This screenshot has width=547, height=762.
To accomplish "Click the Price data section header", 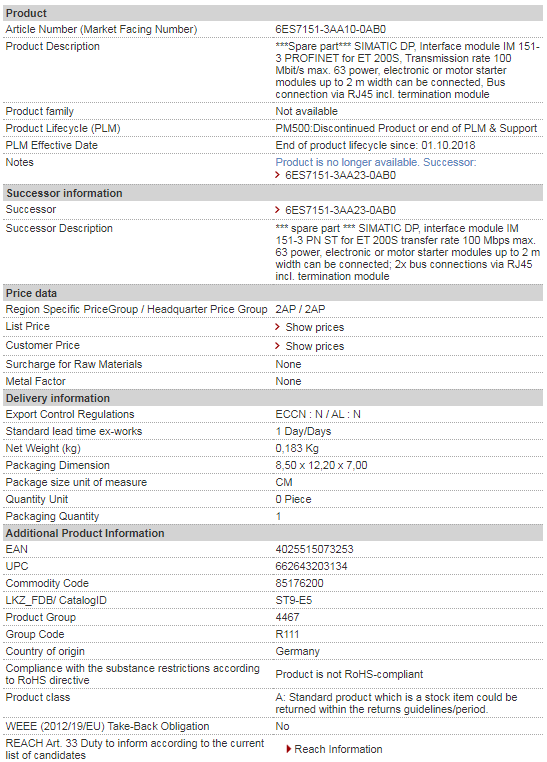I will point(273,293).
